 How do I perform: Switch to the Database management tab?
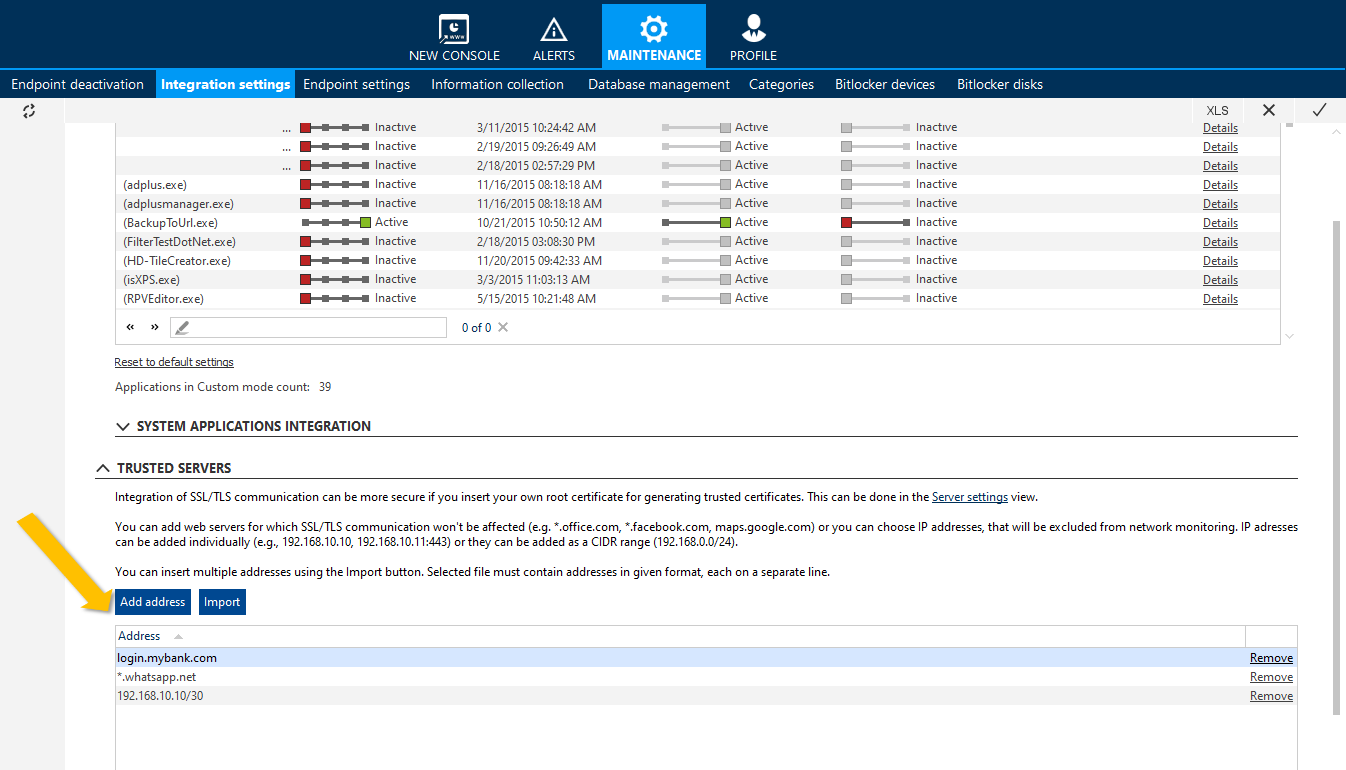point(658,84)
